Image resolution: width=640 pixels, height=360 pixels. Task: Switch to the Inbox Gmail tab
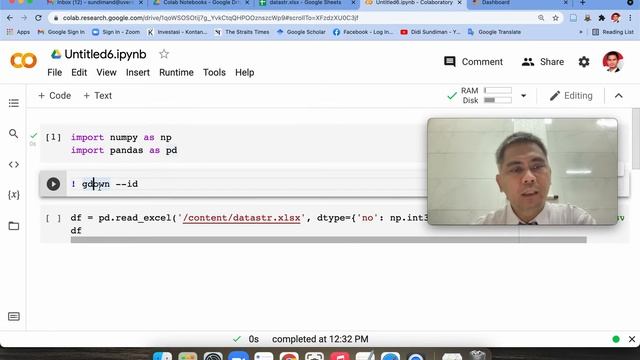[95, 3]
